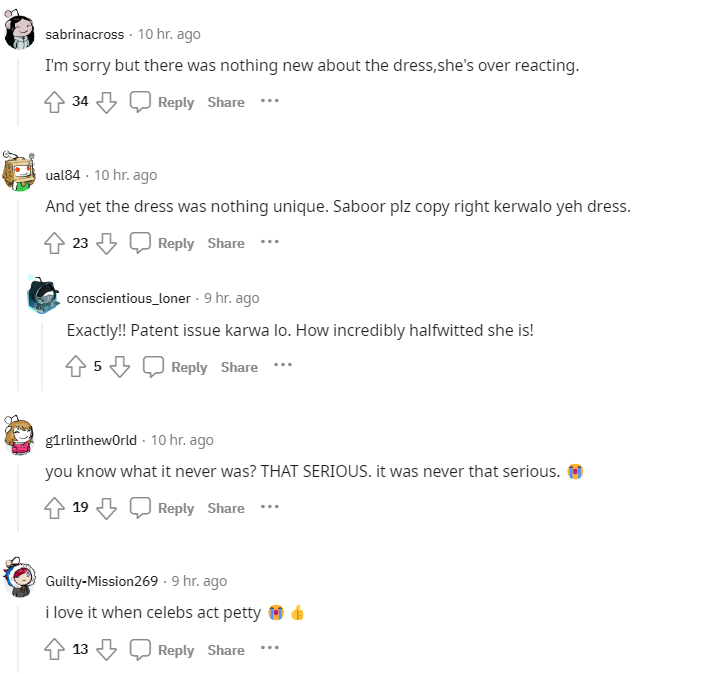
Task: Click ual84's avatar image
Action: (20, 174)
